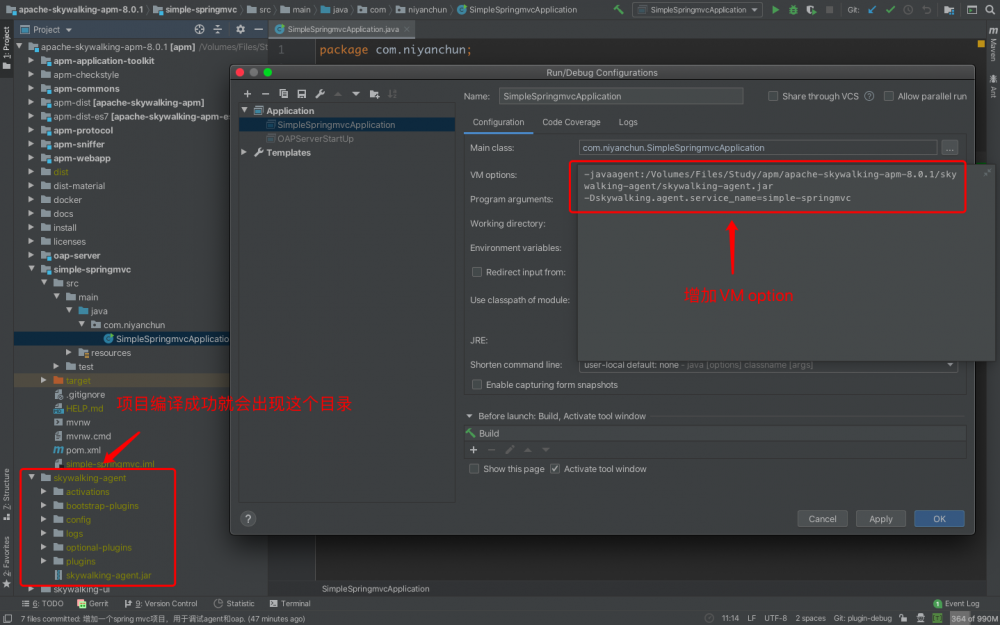Check the Share through VCS option
Screen dimensions: 1000x625
pyautogui.click(x=773, y=97)
